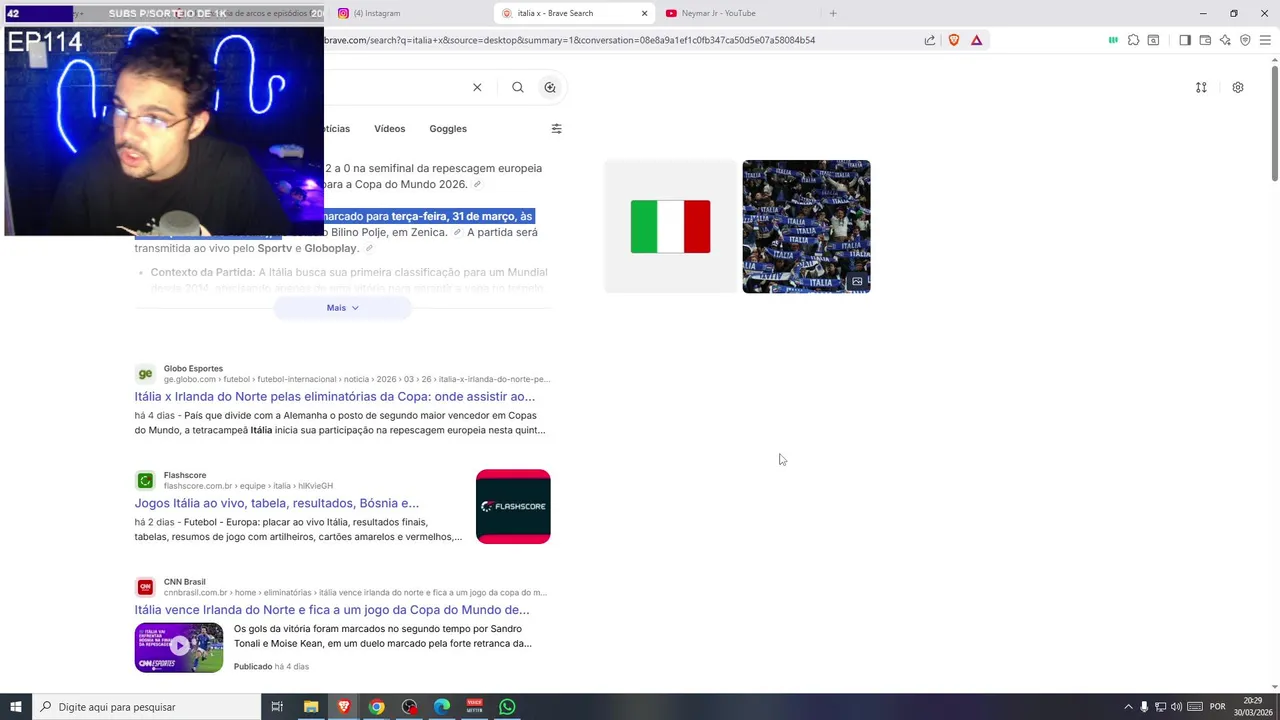Click the CNN Brasil red favicon
The width and height of the screenshot is (1280, 720).
145,587
